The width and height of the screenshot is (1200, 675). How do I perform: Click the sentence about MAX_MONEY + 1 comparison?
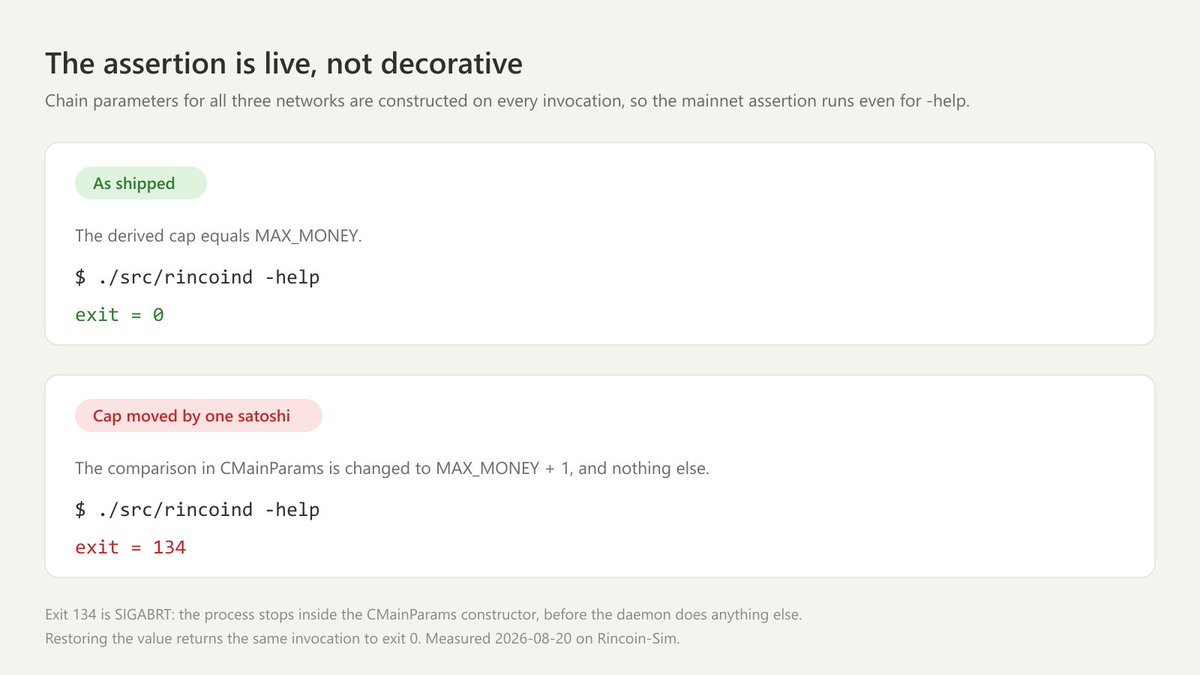[392, 468]
